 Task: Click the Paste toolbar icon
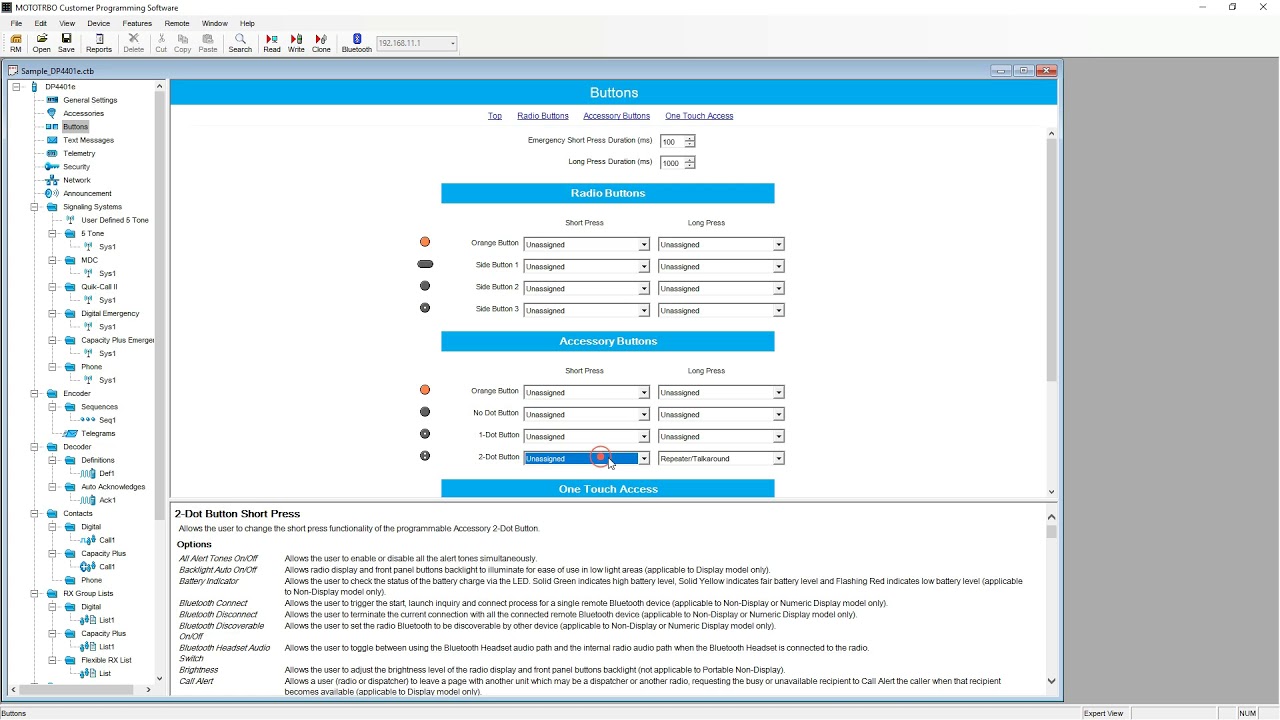208,43
